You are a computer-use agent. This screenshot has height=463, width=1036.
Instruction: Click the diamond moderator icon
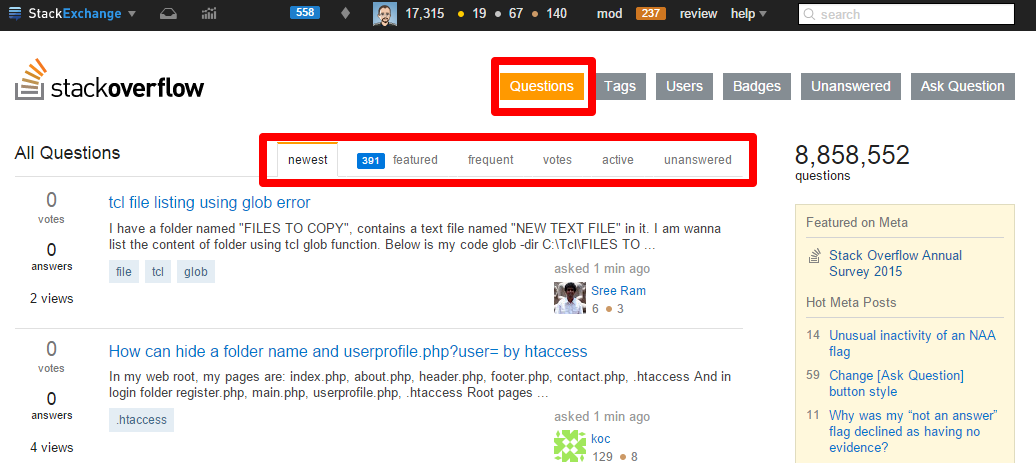point(346,13)
